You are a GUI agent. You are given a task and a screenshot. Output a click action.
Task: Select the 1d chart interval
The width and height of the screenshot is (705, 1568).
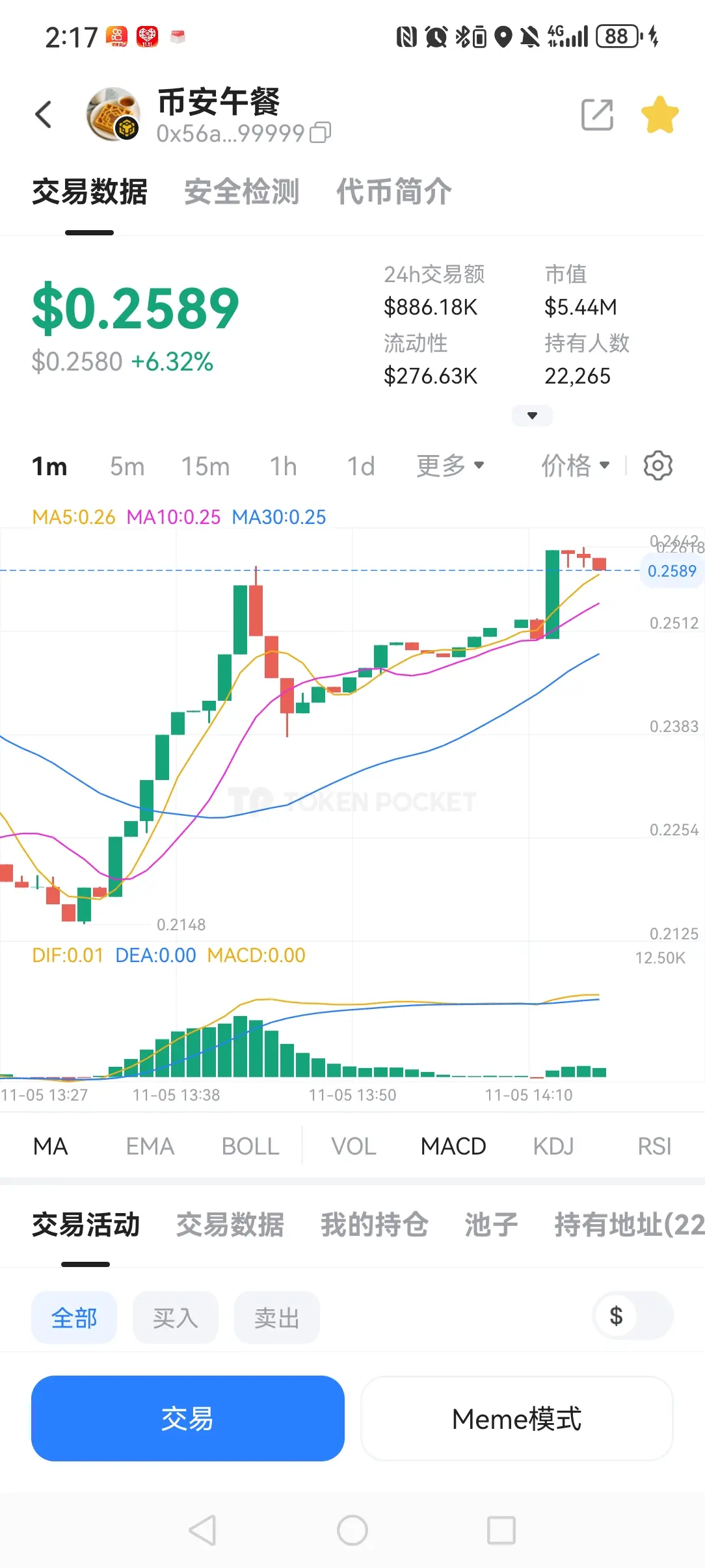361,466
